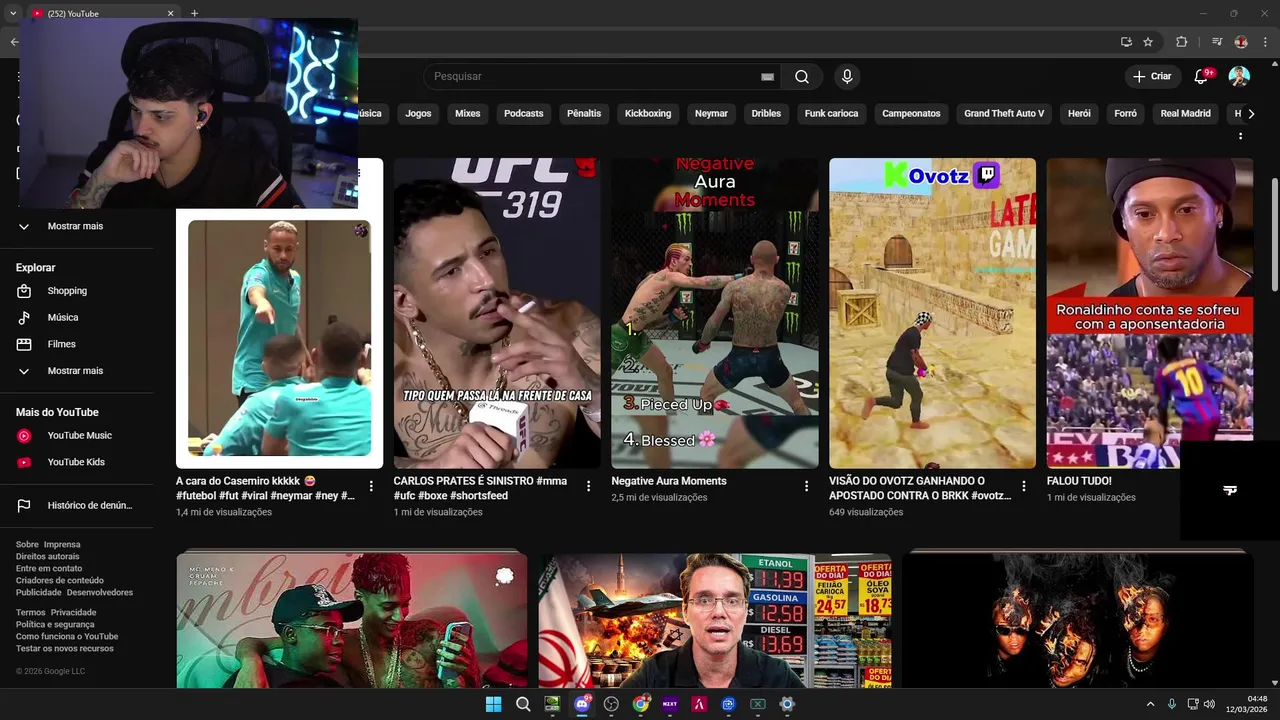Select the Mixes chip
Viewport: 1280px width, 720px height.
point(468,114)
